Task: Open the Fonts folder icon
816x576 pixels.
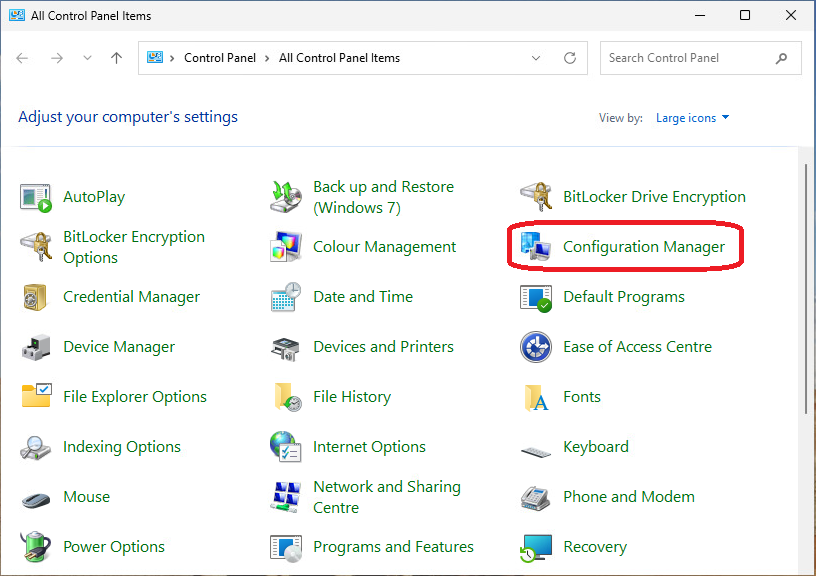Action: (x=536, y=397)
